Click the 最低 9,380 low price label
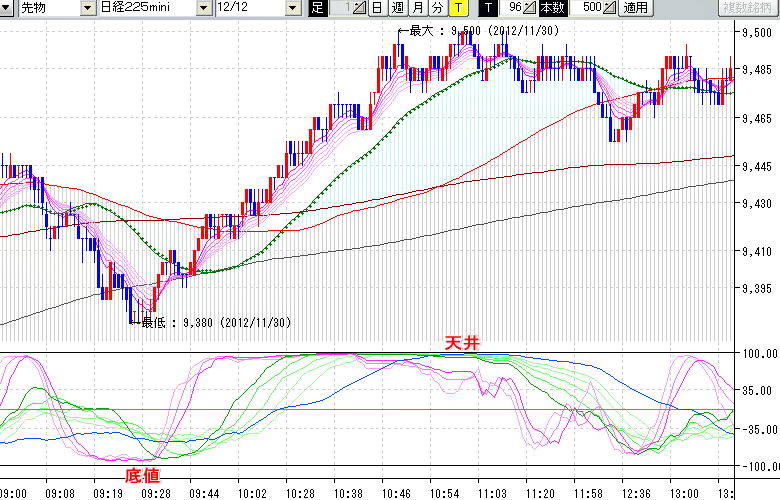This screenshot has width=780, height=500. point(215,323)
